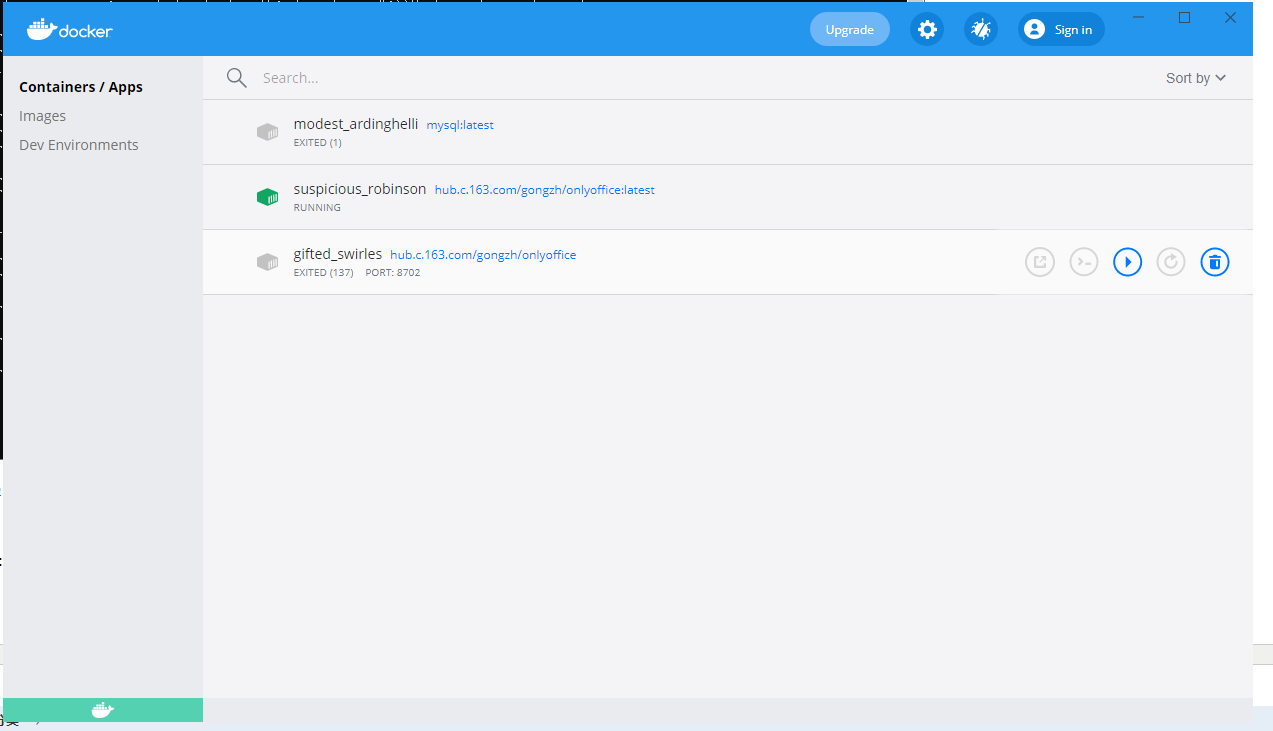Click gifted_swirles container icon
The image size is (1273, 731).
point(267,262)
